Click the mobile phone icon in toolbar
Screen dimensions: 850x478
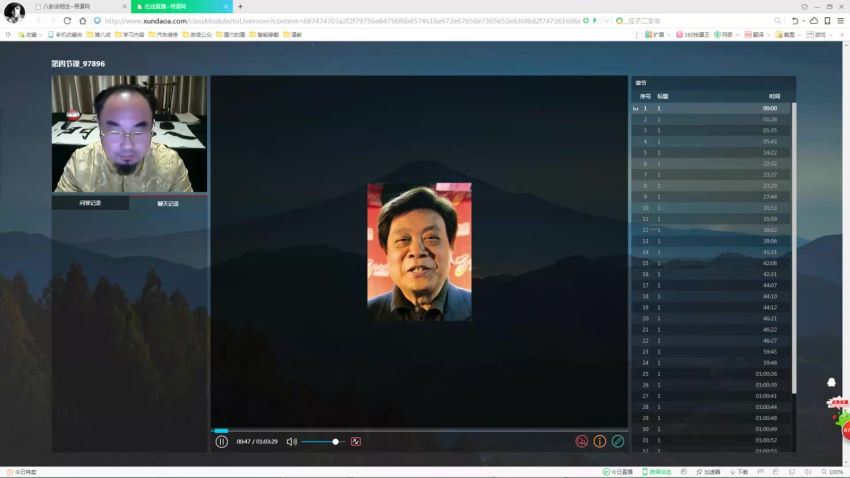(827, 21)
